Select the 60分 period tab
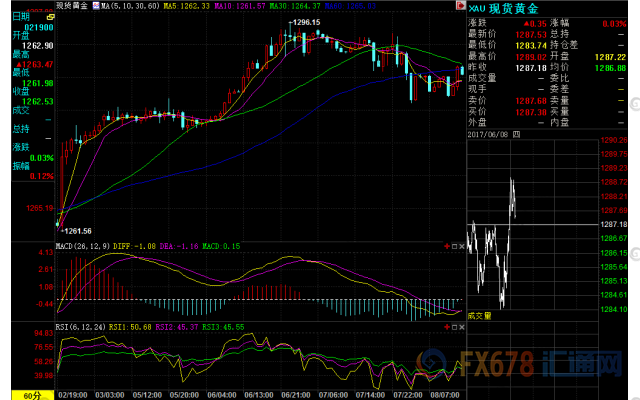The width and height of the screenshot is (640, 400). click(17, 394)
